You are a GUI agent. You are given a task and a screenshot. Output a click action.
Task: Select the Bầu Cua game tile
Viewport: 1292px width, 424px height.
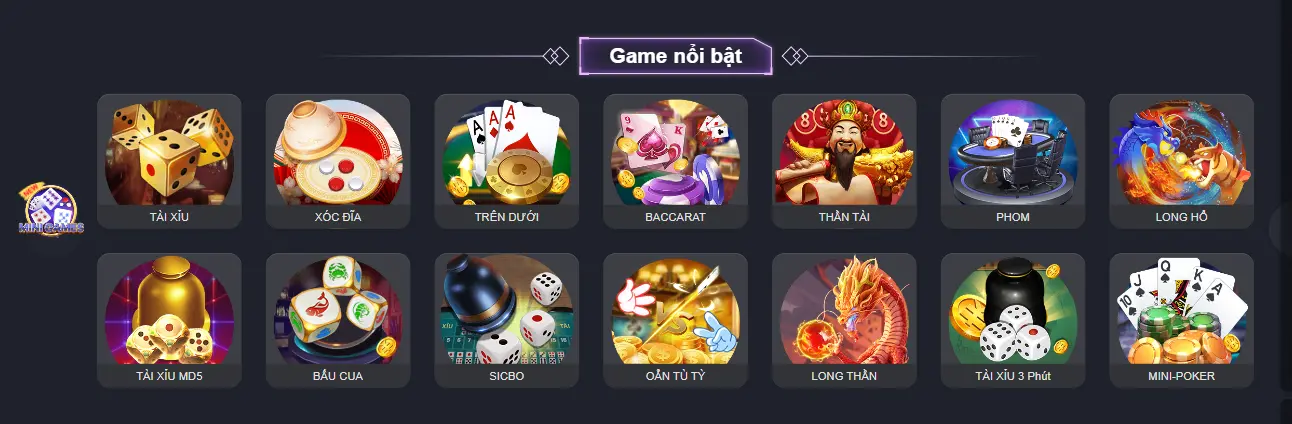point(338,320)
